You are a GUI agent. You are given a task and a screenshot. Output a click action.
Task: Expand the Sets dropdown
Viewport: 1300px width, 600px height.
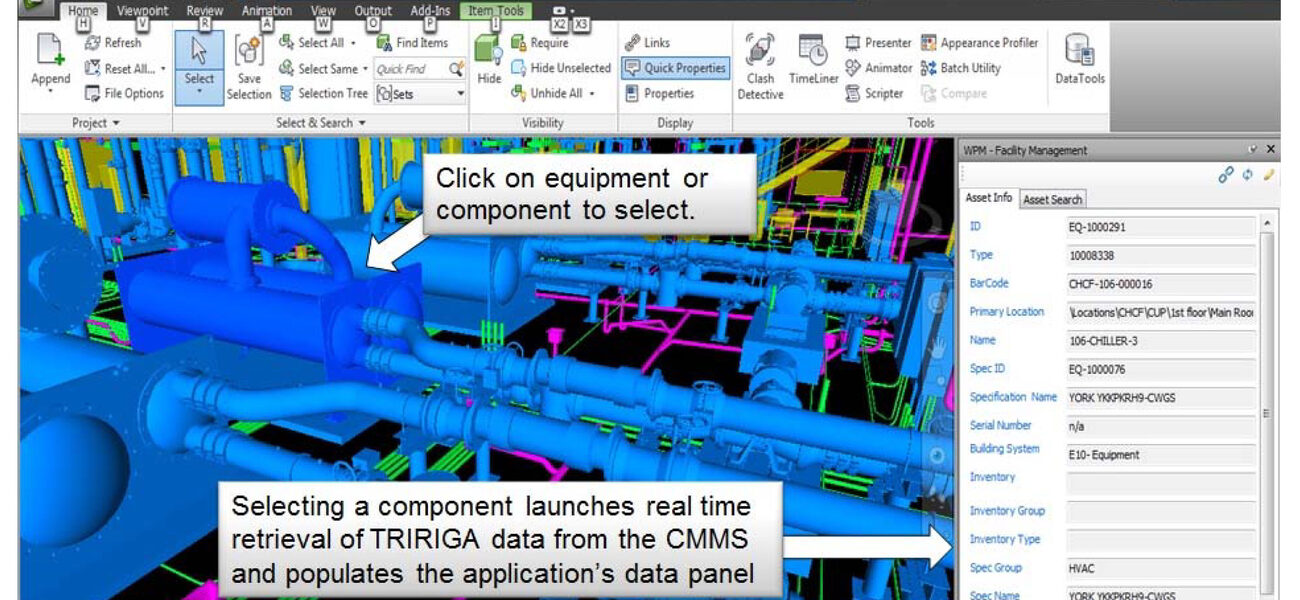point(460,94)
